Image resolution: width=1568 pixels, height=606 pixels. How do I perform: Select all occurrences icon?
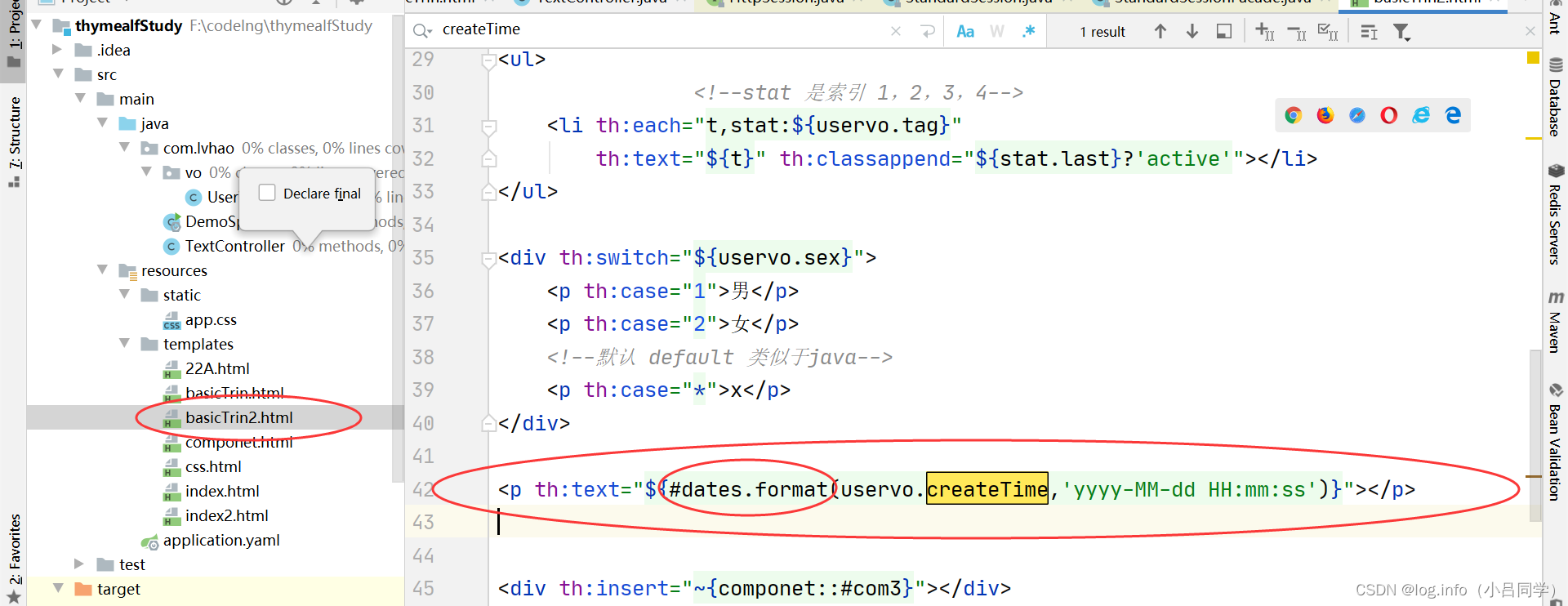point(1328,32)
